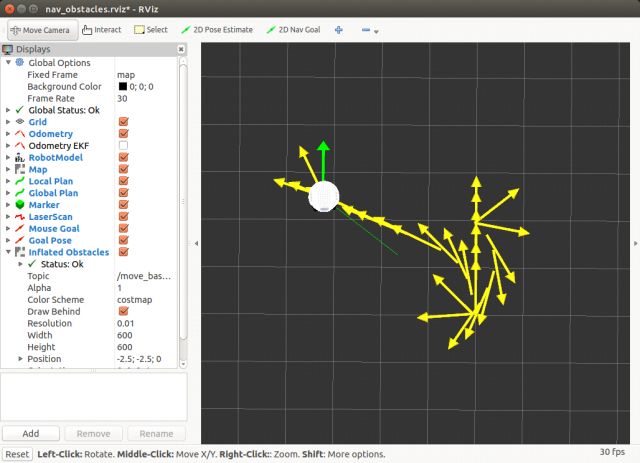640x463 pixels.
Task: Click the black Background Color swatch
Action: pos(123,87)
